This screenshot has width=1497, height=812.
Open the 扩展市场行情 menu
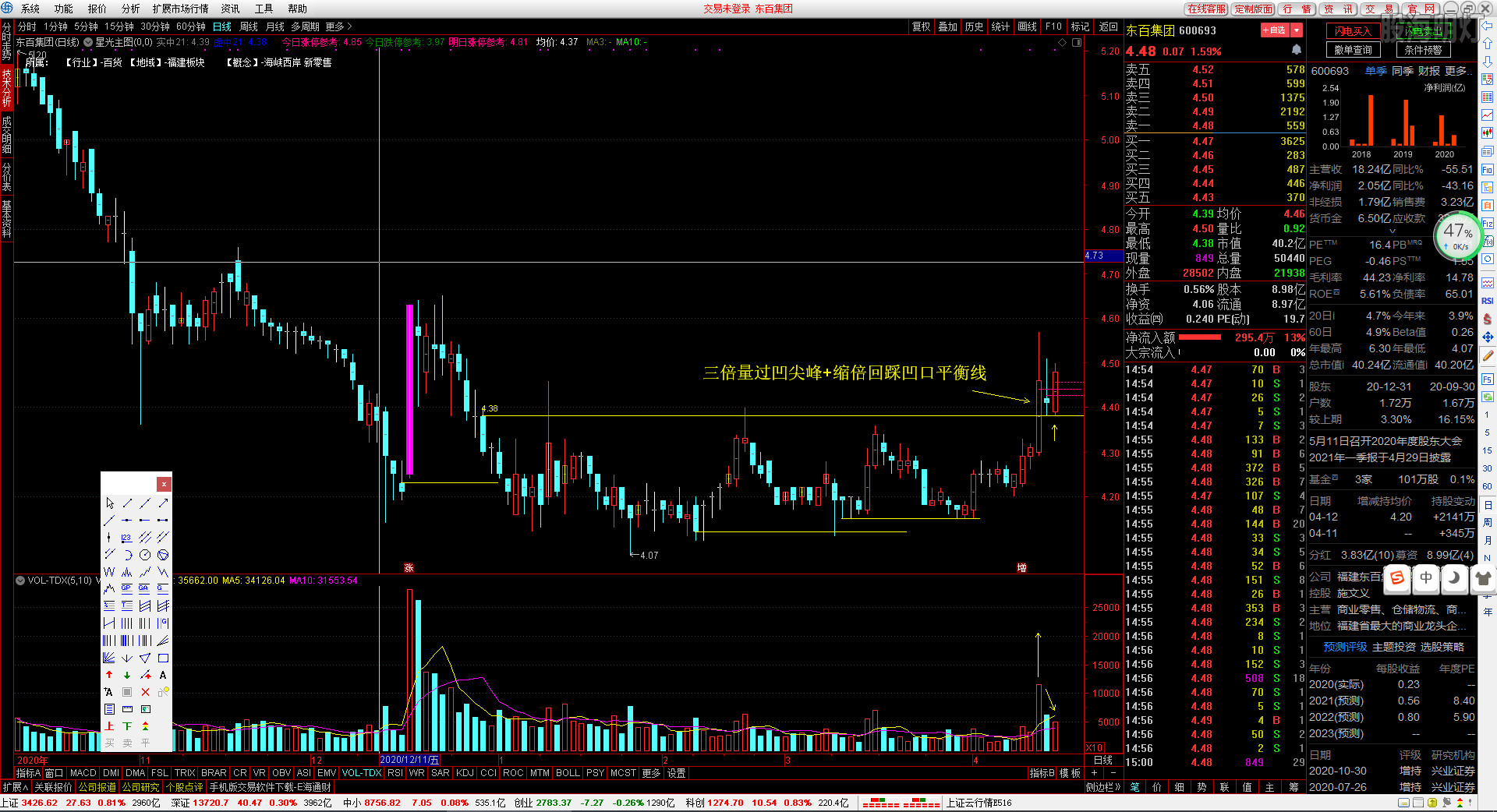point(180,9)
